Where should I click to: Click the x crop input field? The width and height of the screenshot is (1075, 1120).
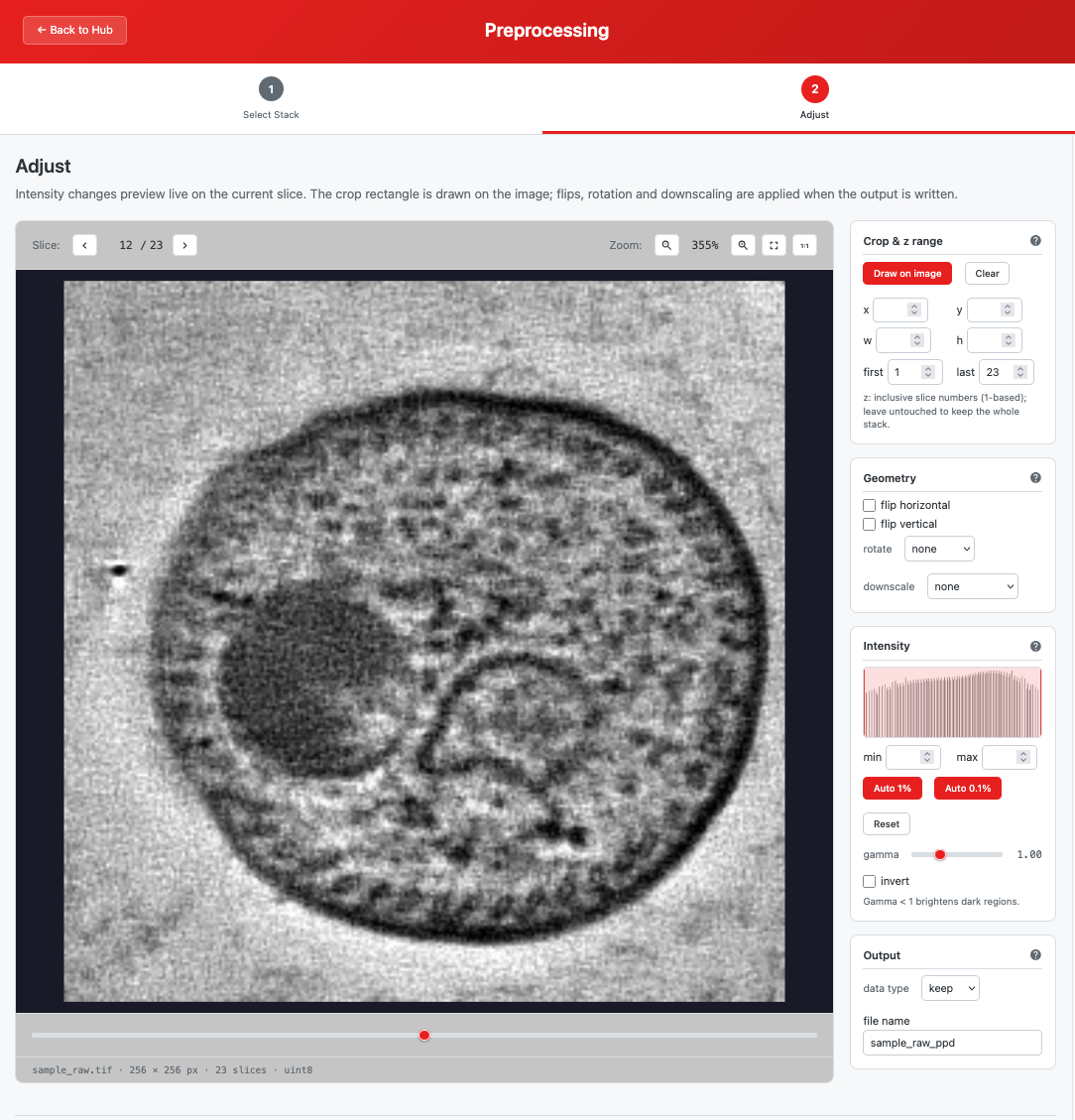(x=900, y=310)
